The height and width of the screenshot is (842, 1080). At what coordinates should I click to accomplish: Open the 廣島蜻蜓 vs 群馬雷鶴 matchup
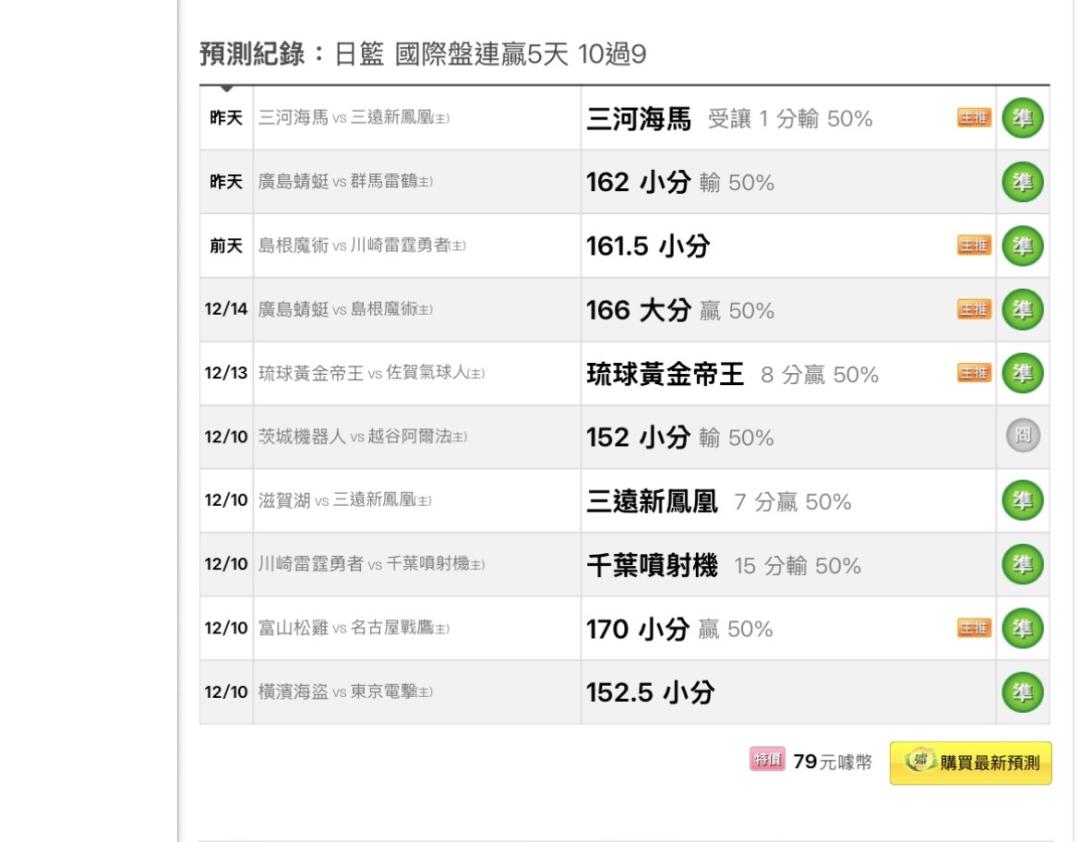pyautogui.click(x=346, y=182)
